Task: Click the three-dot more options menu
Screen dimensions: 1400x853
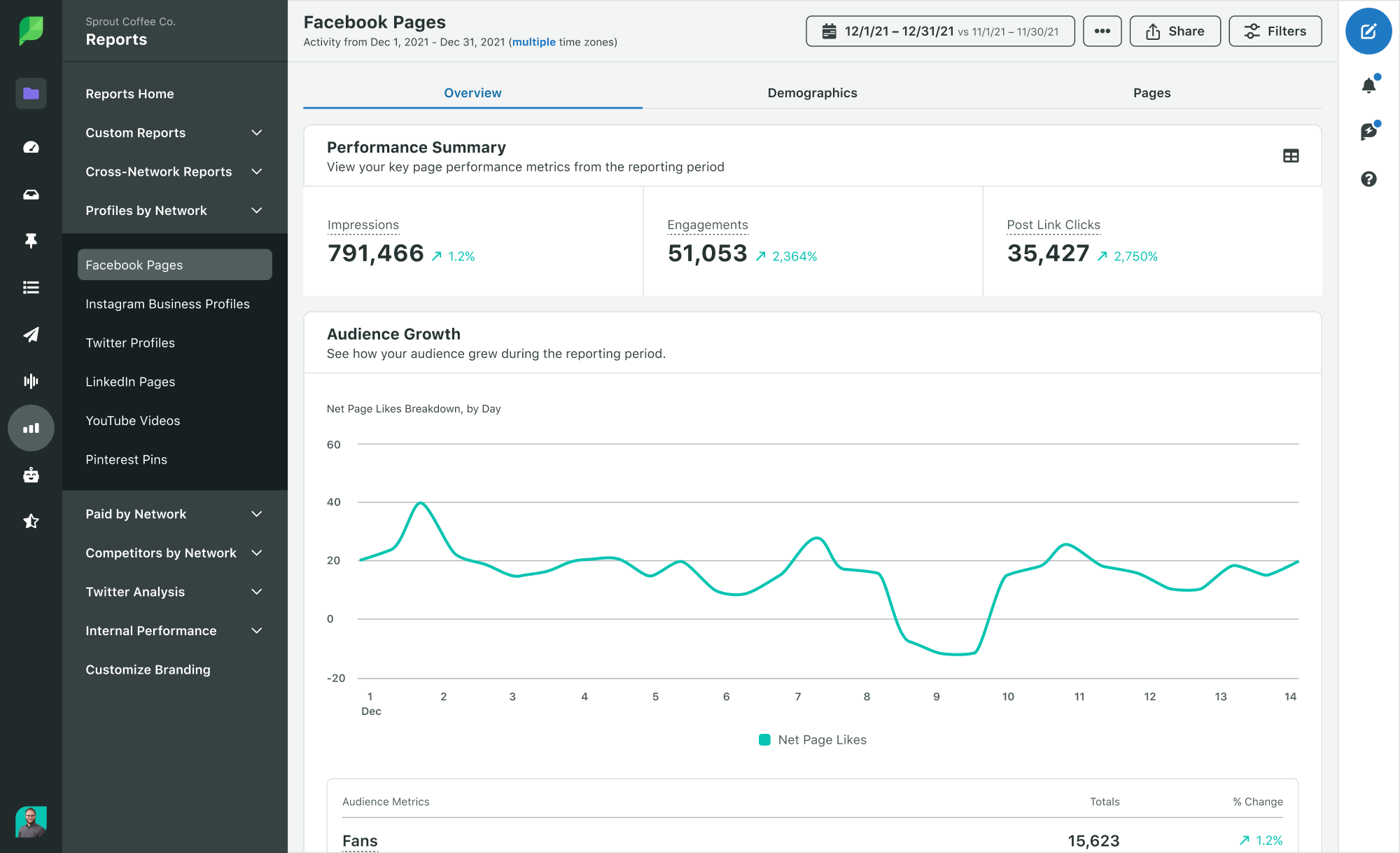Action: tap(1101, 30)
